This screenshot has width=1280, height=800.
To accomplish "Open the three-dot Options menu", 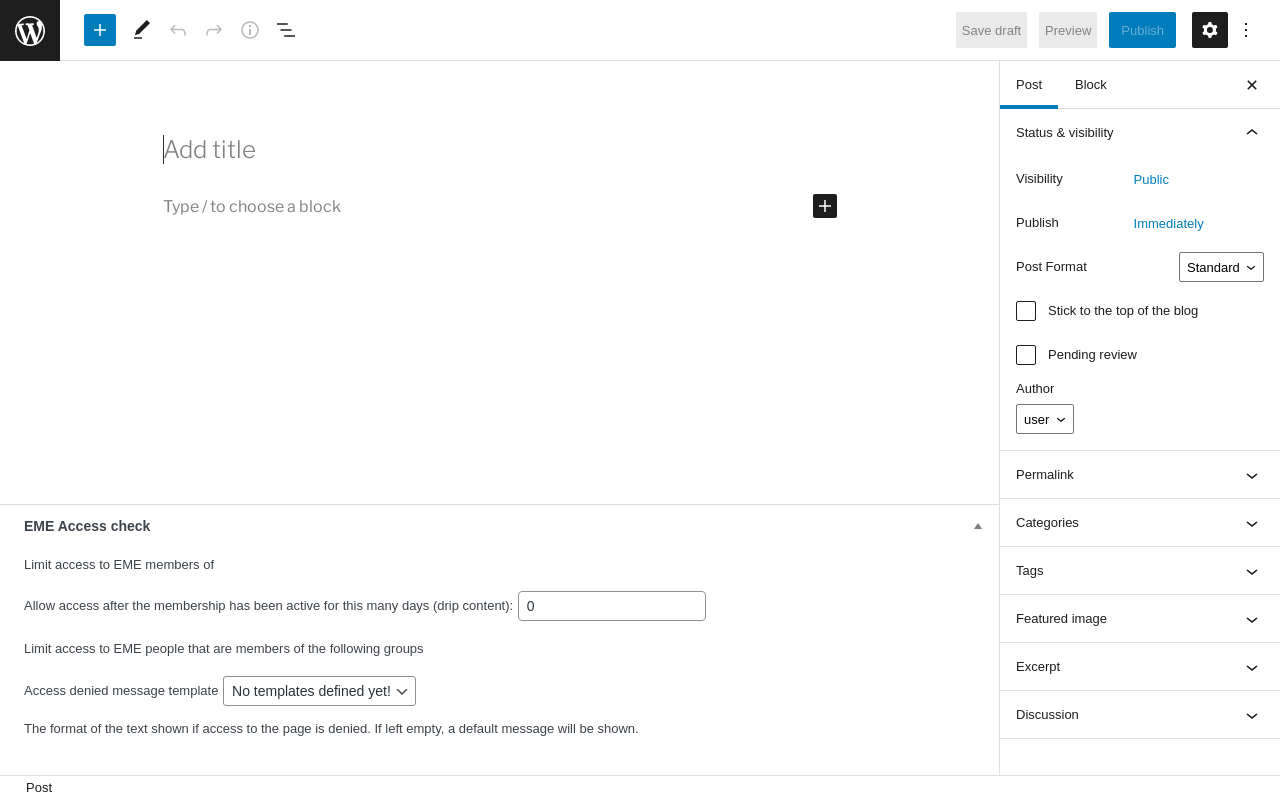I will (1246, 30).
